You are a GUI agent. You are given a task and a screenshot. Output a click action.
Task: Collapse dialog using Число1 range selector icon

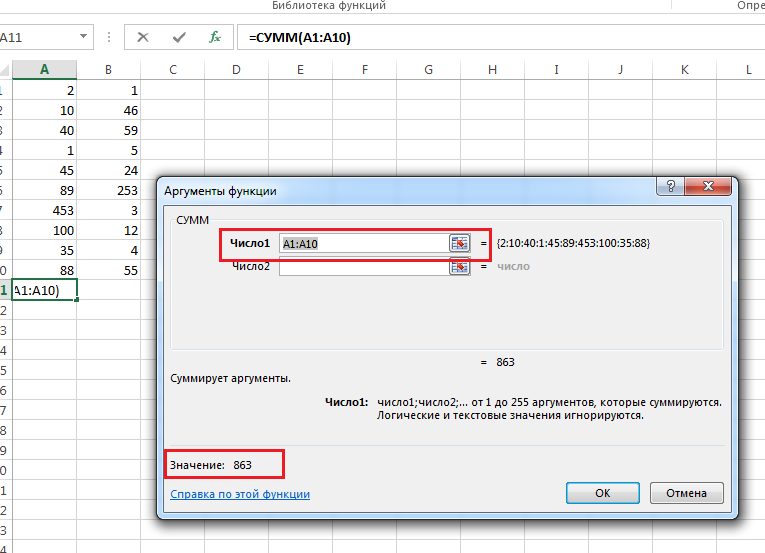459,243
